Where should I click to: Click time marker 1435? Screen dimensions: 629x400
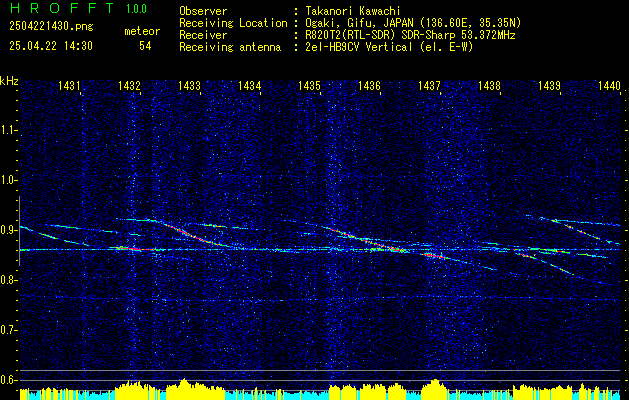(310, 85)
